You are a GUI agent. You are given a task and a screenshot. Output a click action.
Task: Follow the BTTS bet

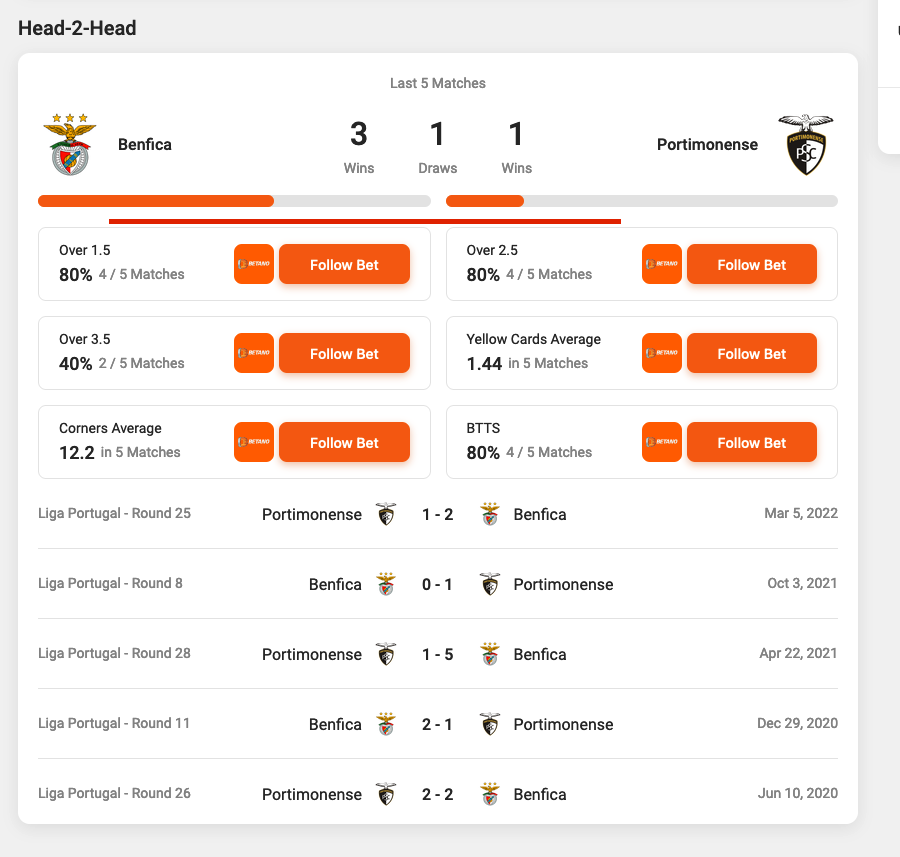coord(752,442)
